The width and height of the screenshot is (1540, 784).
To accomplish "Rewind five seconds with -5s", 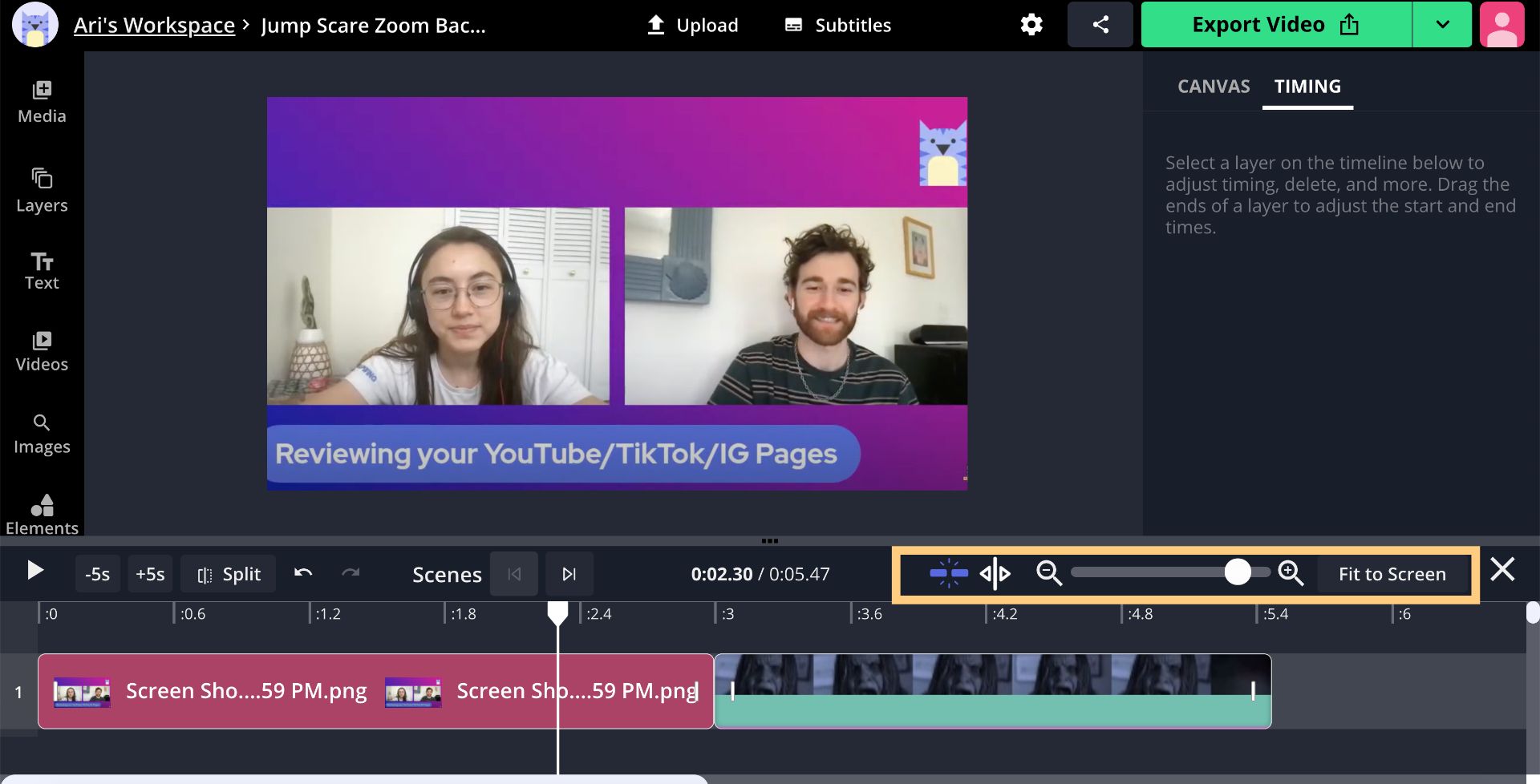I will tap(98, 574).
